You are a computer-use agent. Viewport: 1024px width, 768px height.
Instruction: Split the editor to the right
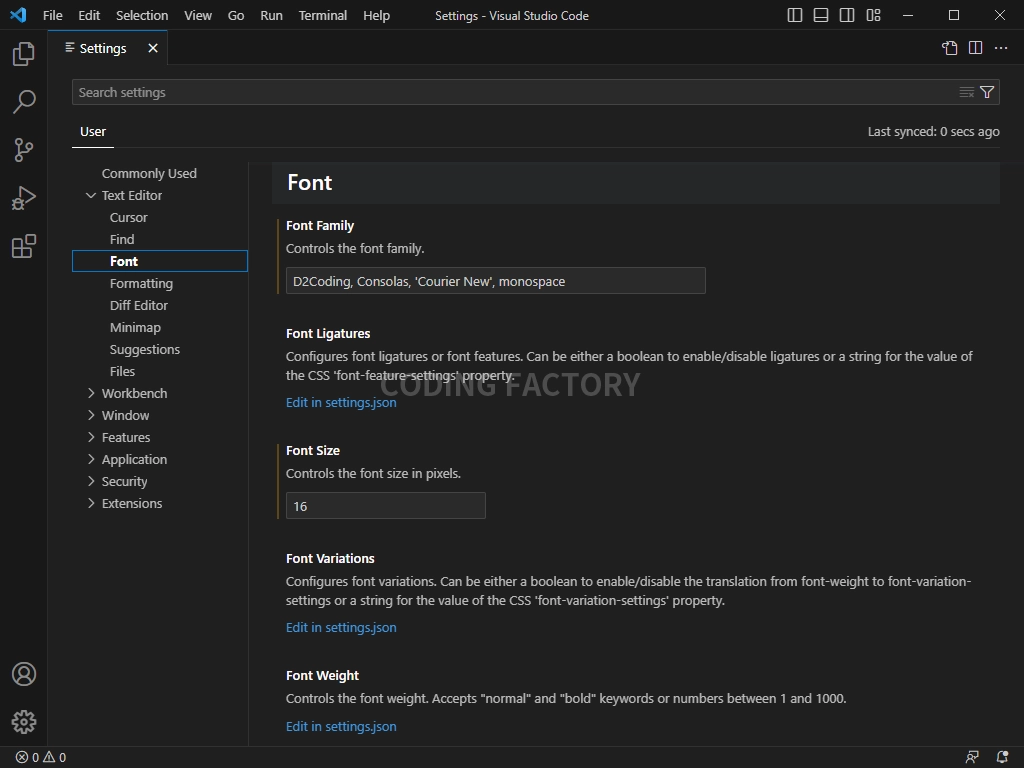(976, 48)
